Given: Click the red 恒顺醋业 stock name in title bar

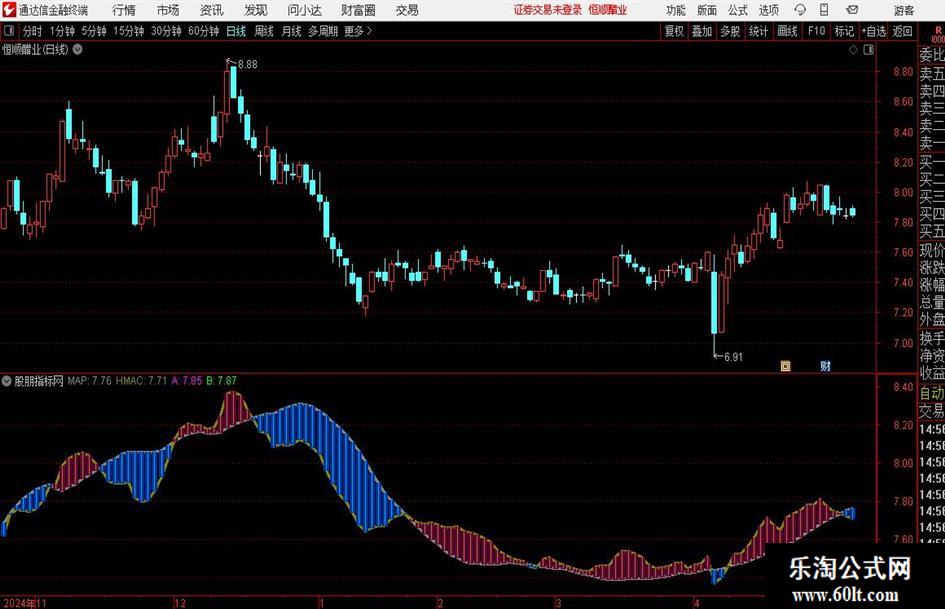Looking at the screenshot, I should point(608,10).
